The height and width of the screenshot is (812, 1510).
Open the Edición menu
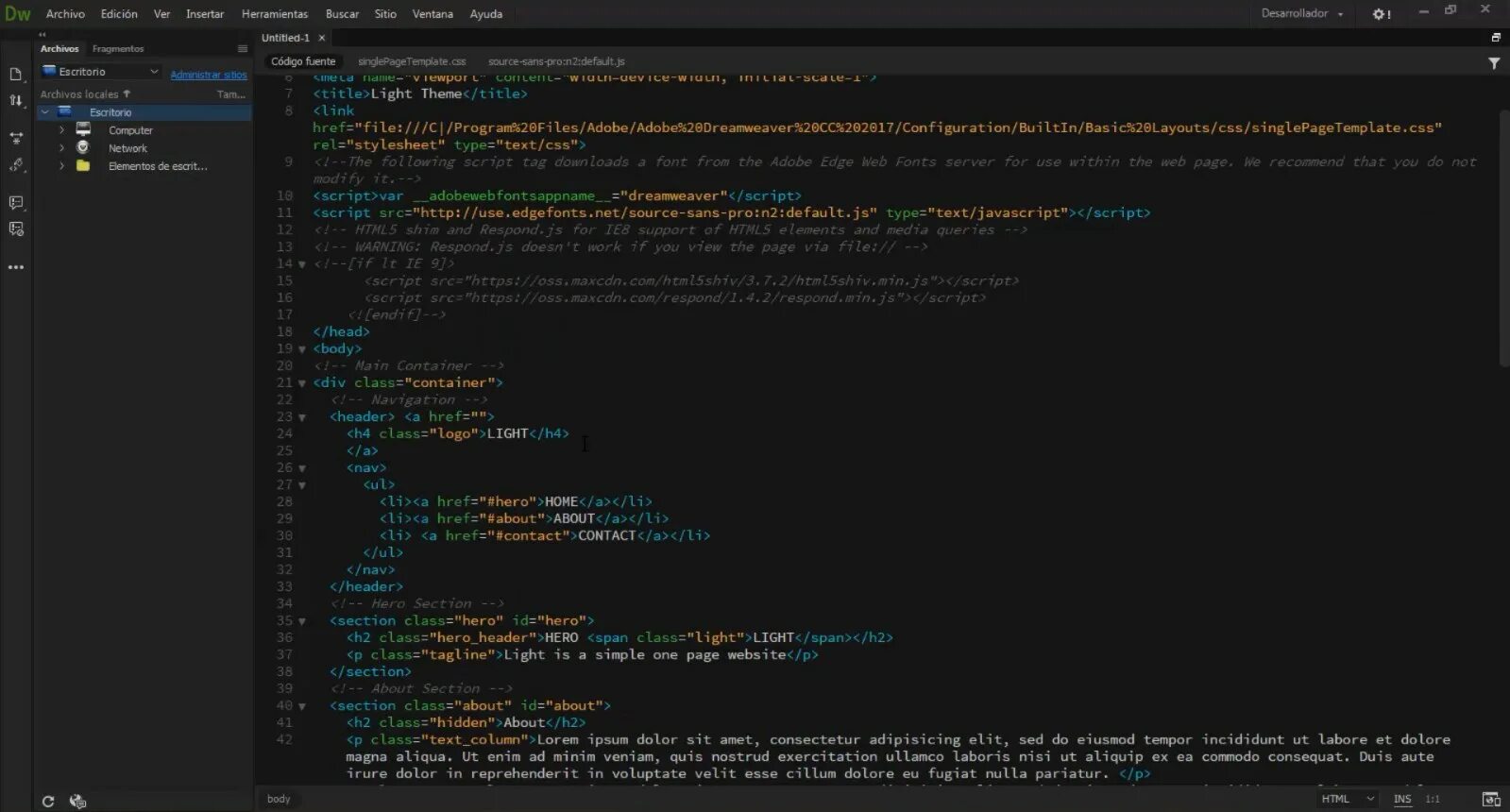119,14
